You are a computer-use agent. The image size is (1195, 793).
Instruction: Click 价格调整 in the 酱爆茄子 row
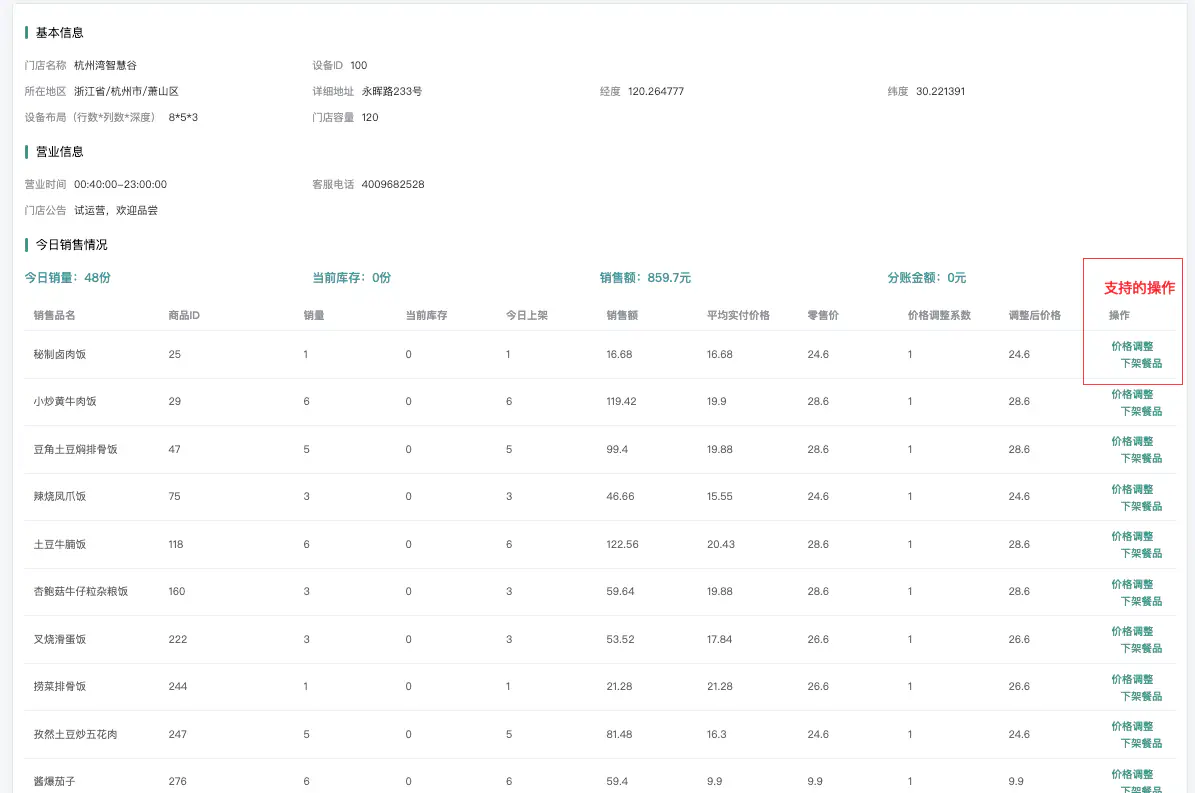(x=1132, y=775)
